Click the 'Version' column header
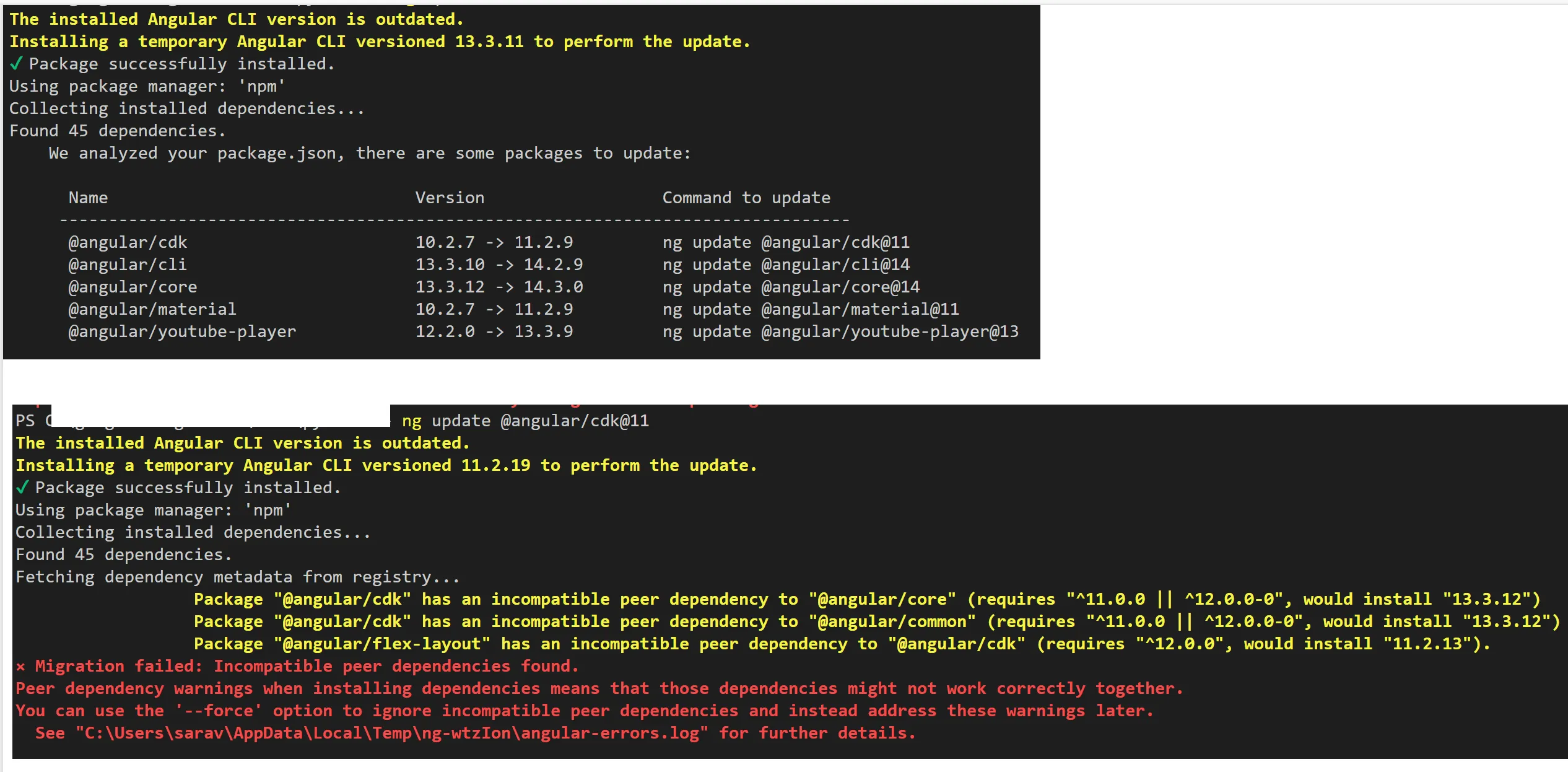The image size is (1568, 772). coord(449,198)
